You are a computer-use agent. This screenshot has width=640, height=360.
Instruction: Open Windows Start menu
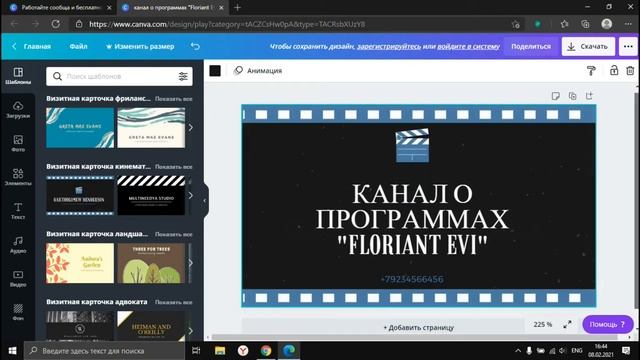click(12, 351)
